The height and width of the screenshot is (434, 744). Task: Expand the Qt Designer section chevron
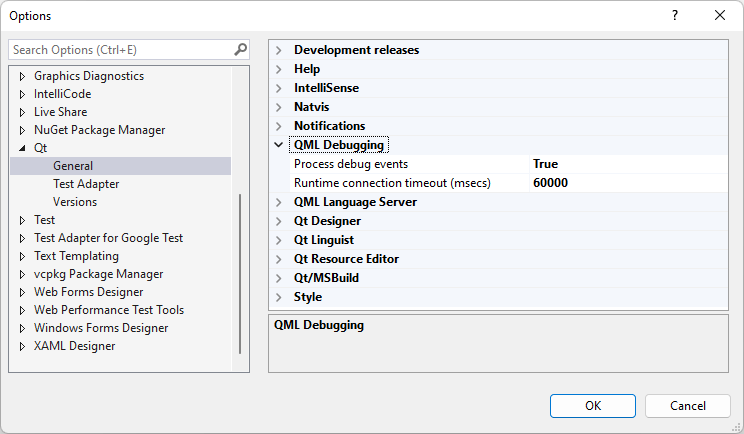pyautogui.click(x=279, y=221)
